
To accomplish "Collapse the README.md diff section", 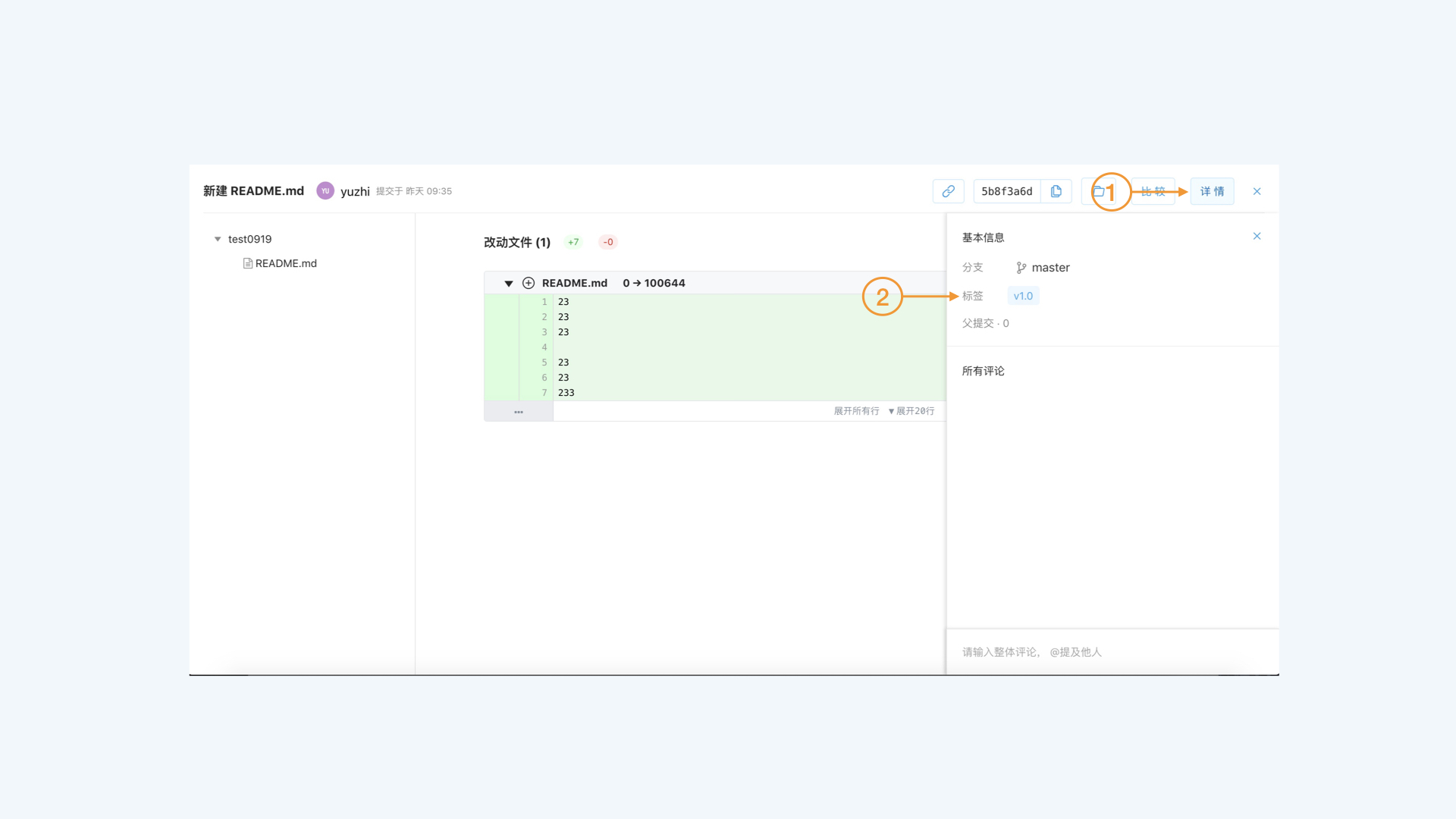I will pos(509,283).
